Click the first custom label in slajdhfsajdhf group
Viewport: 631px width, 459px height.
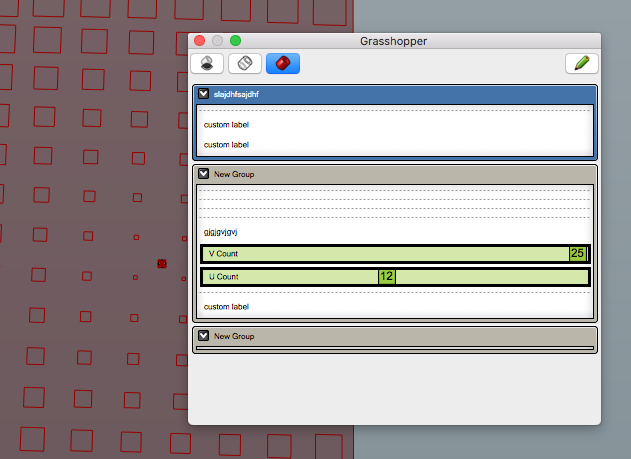point(226,125)
